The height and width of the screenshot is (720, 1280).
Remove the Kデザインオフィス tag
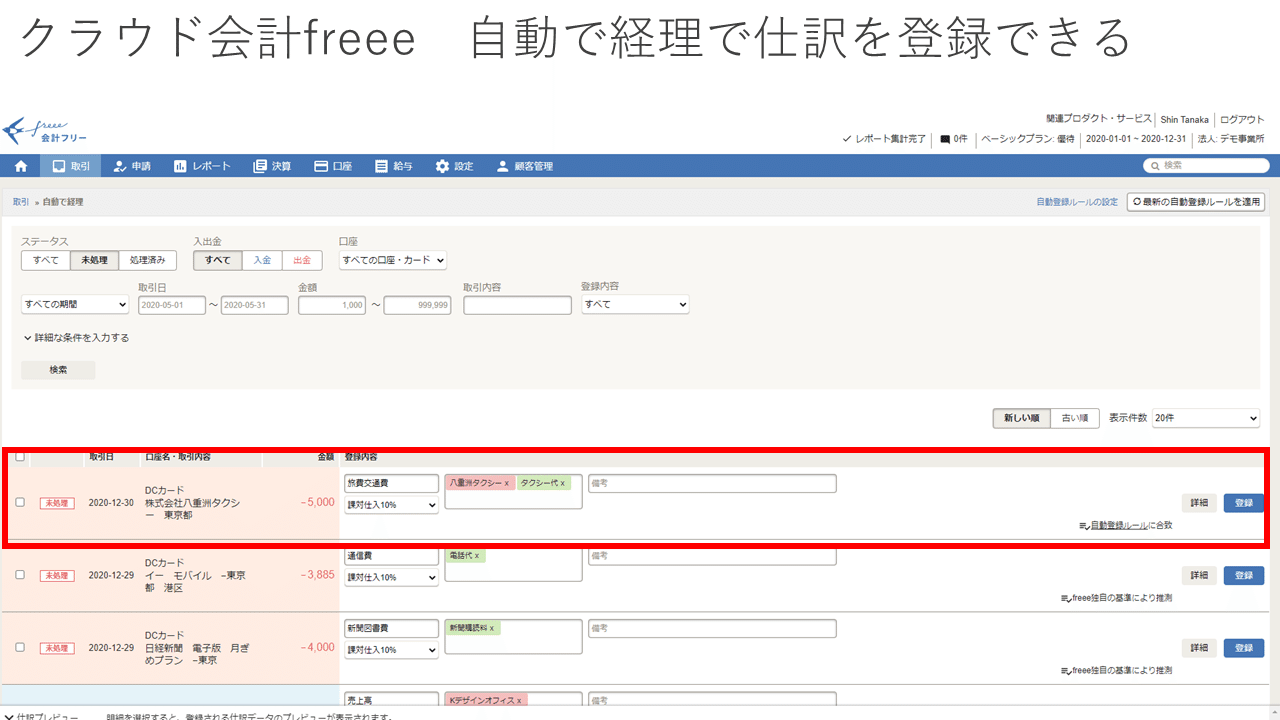(x=520, y=701)
